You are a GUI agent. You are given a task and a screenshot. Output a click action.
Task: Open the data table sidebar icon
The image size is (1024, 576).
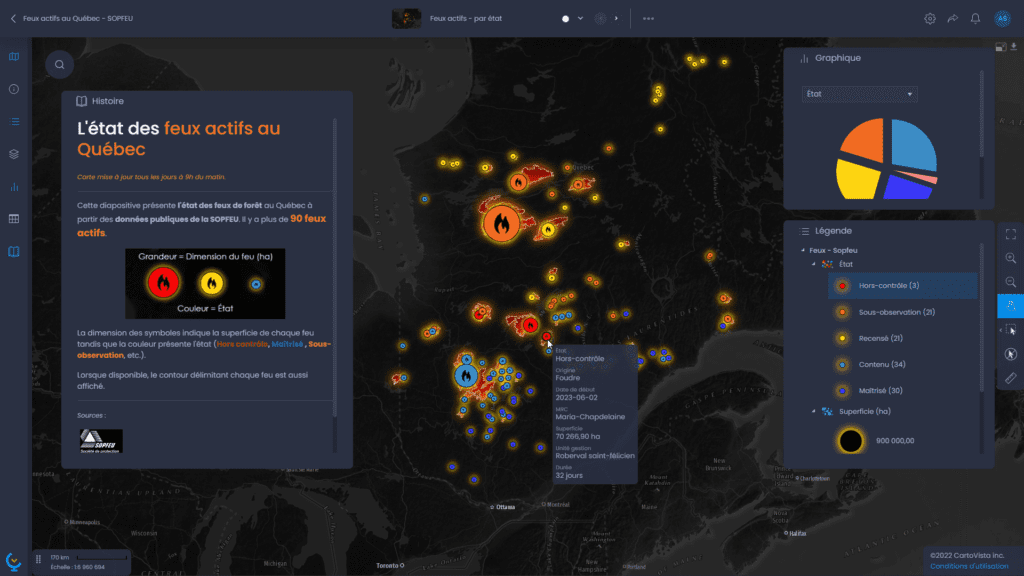(14, 219)
